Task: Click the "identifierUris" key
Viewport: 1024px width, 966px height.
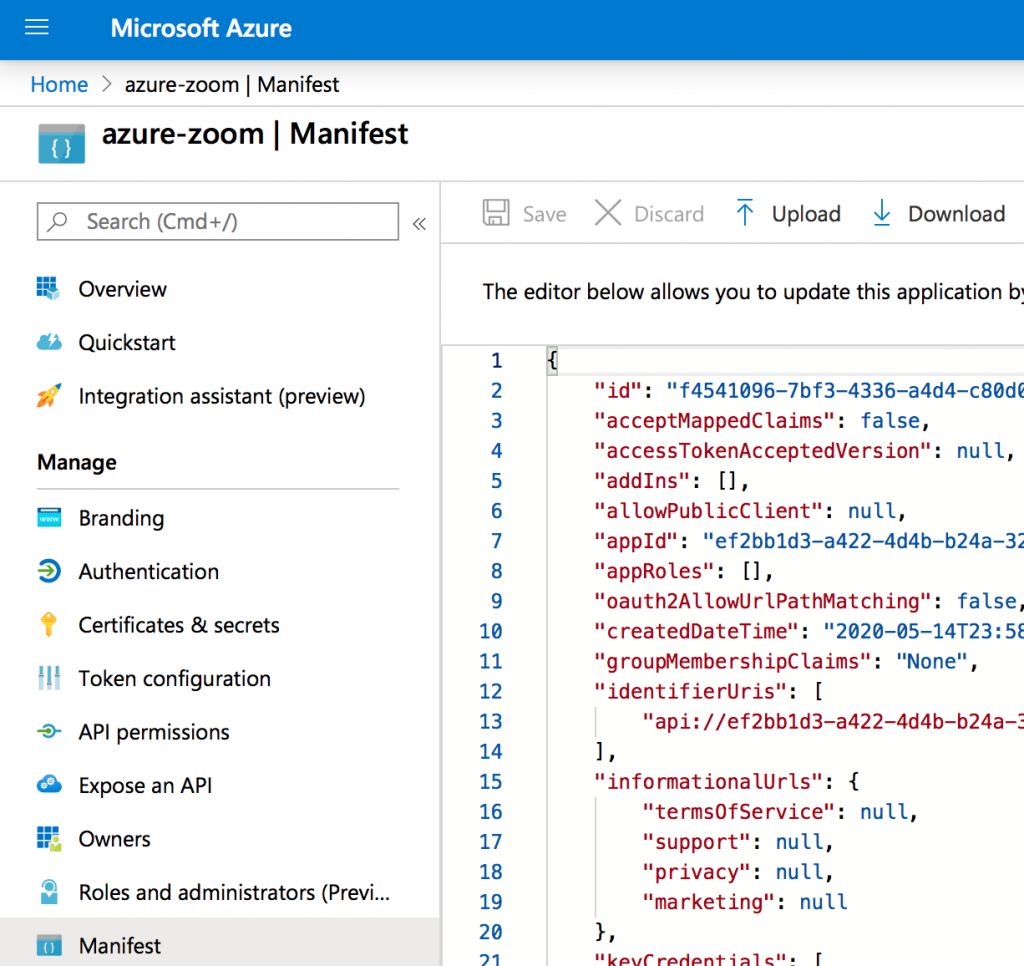Action: 690,691
